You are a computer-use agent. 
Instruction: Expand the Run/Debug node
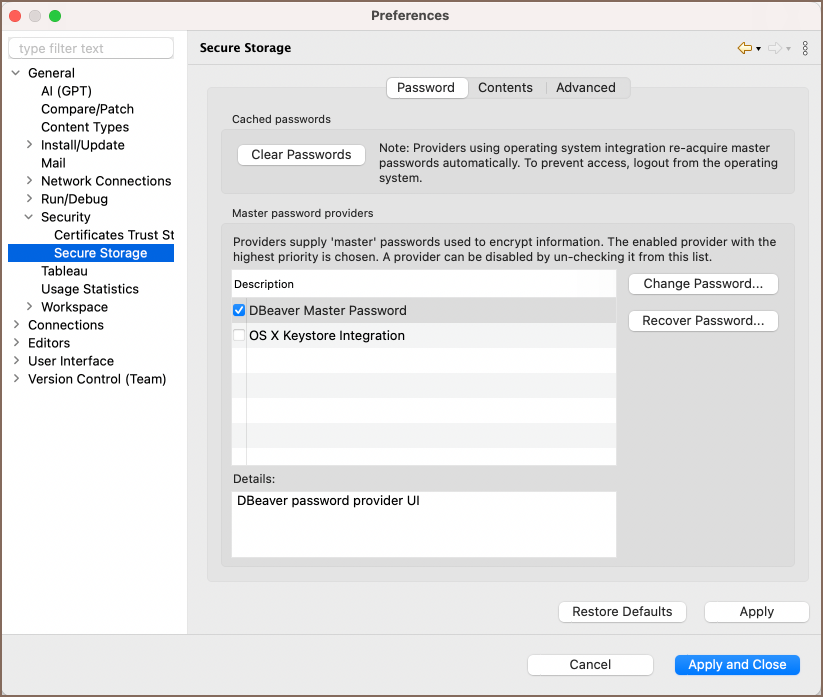point(29,199)
